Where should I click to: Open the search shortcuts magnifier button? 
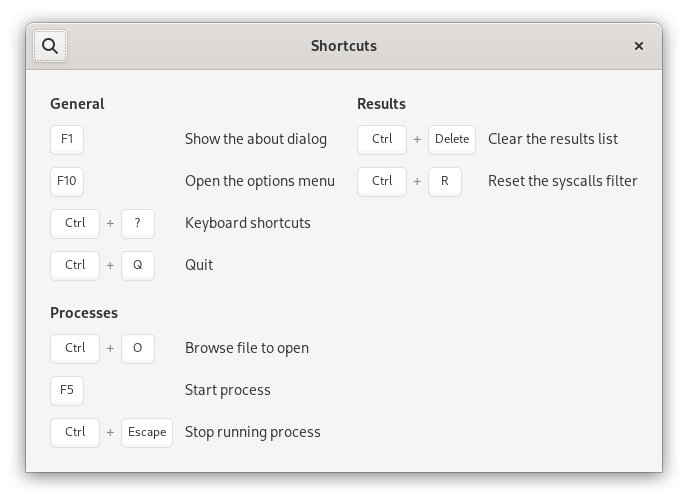pyautogui.click(x=50, y=46)
